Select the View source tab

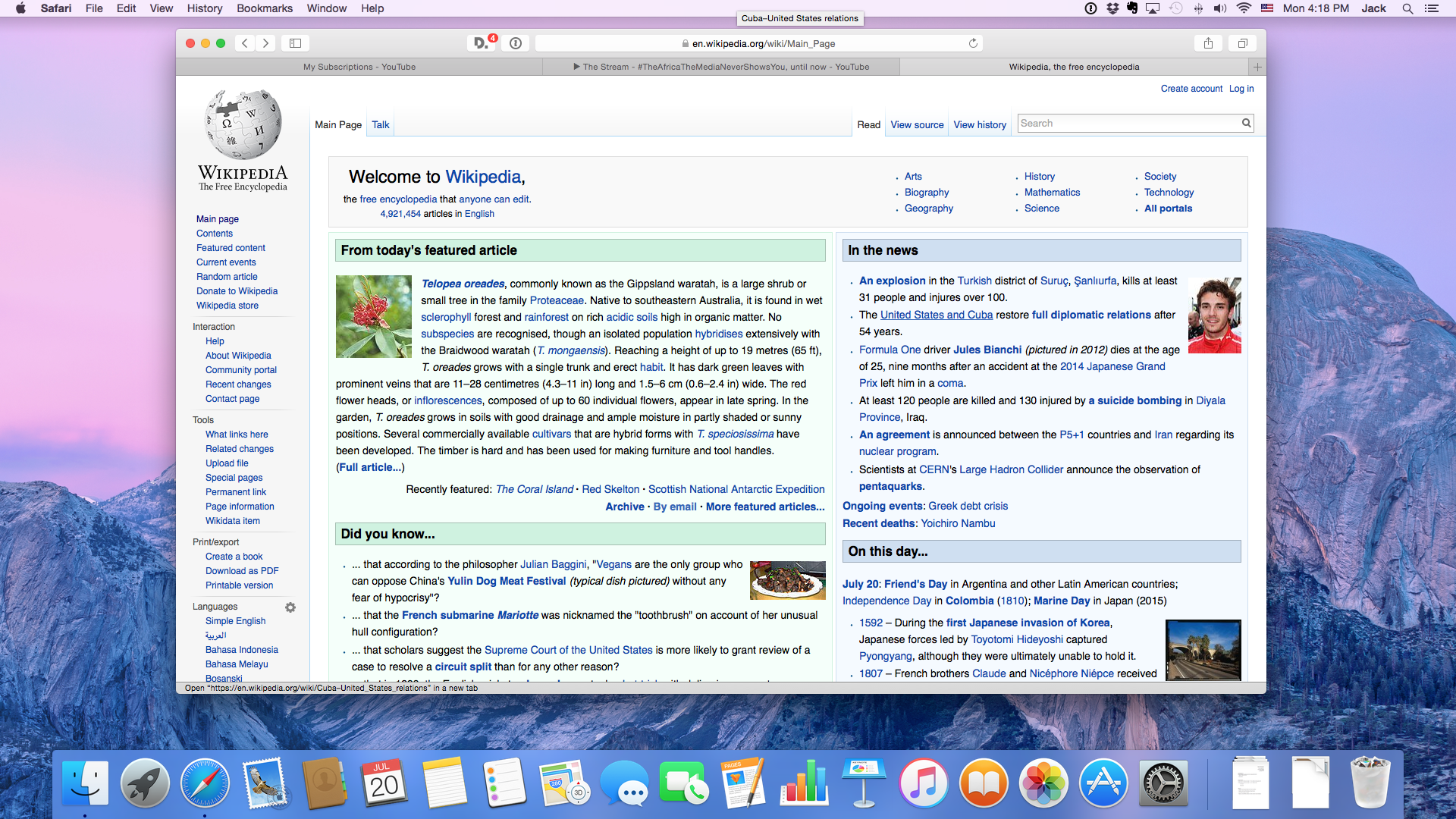click(x=917, y=125)
